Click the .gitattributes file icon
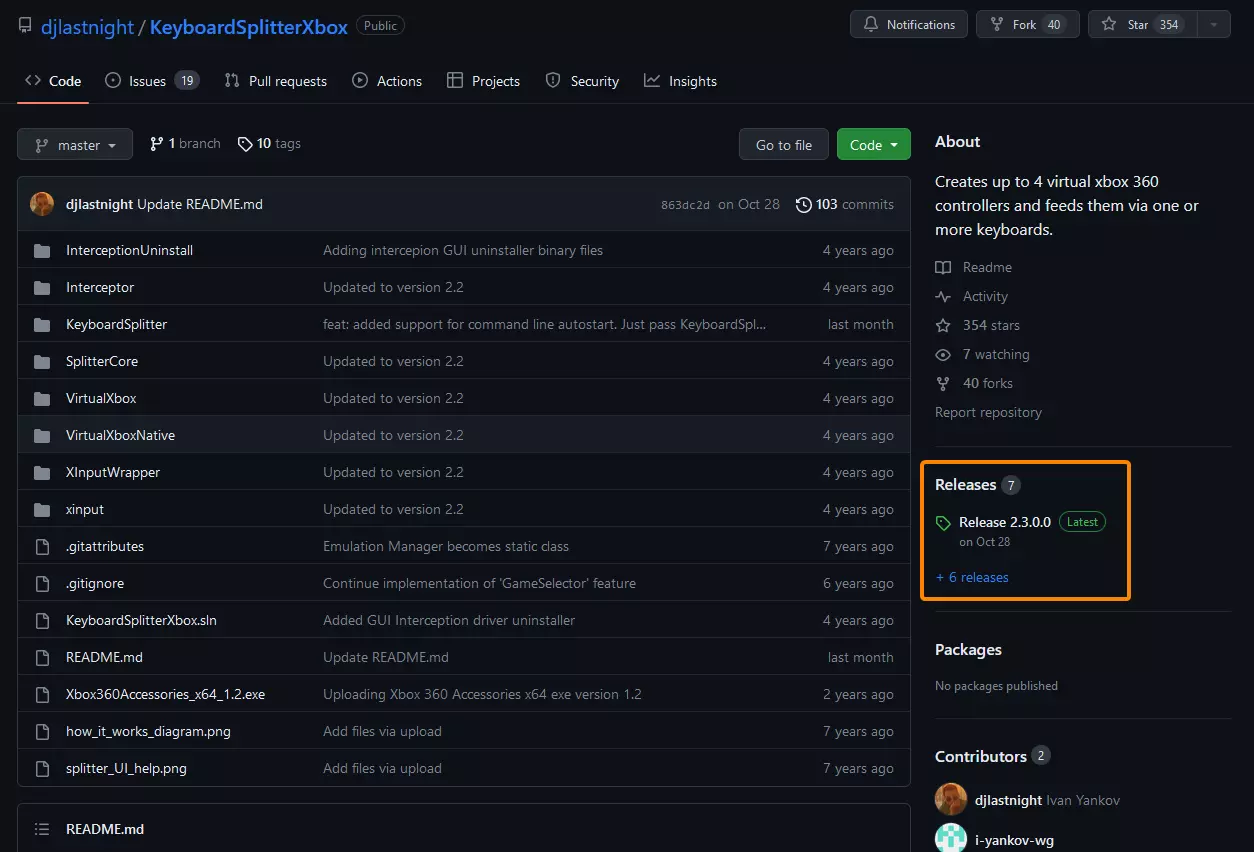Screen dimensions: 1254x852 click(x=42, y=546)
